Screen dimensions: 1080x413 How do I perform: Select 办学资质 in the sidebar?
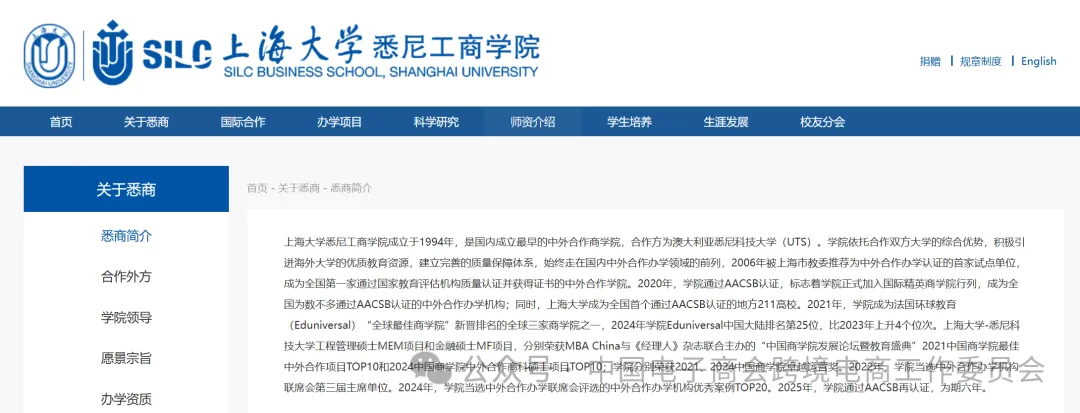pos(126,399)
